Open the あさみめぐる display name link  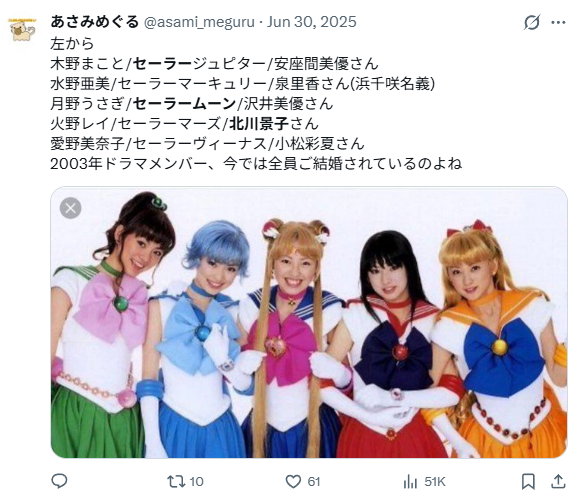(x=95, y=22)
